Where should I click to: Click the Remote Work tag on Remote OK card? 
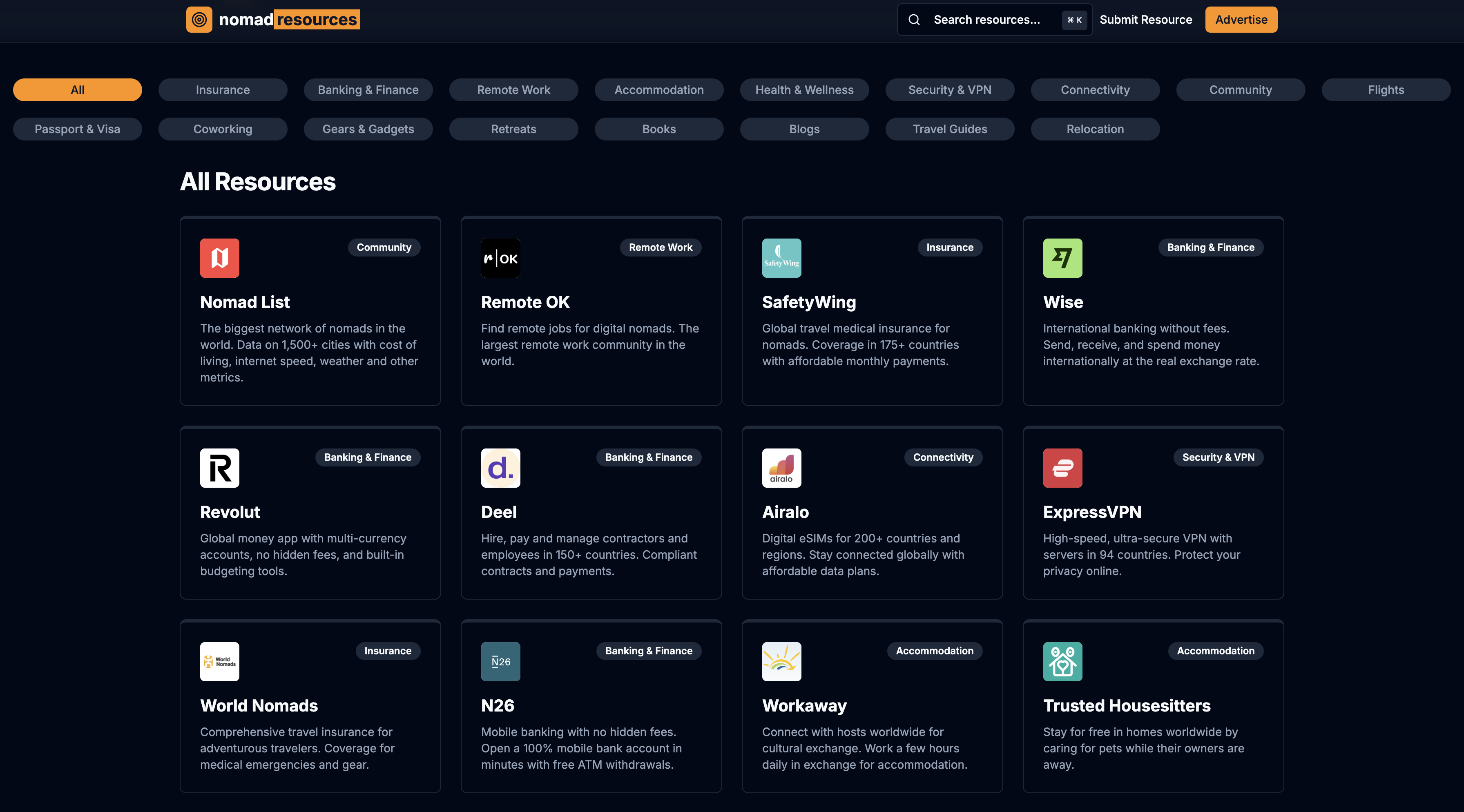click(x=661, y=248)
